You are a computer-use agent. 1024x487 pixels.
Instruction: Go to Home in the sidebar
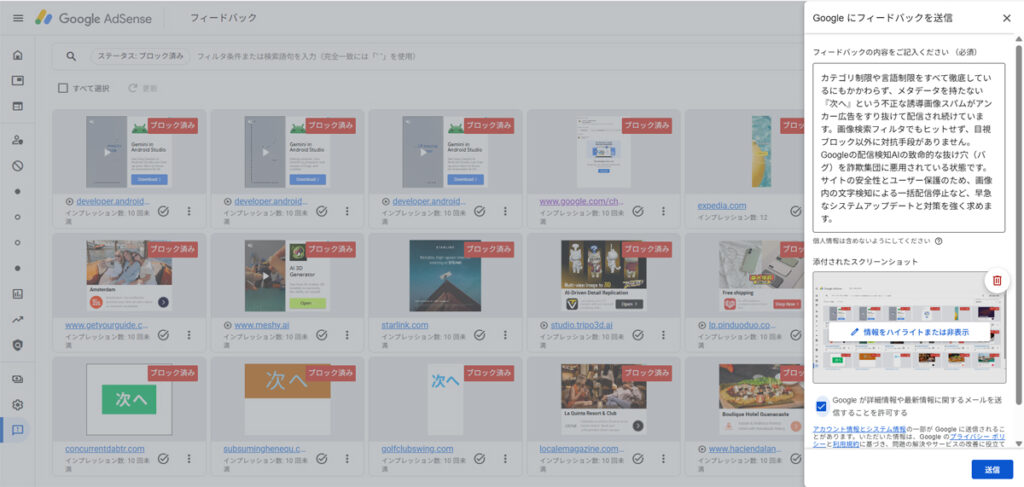point(18,55)
